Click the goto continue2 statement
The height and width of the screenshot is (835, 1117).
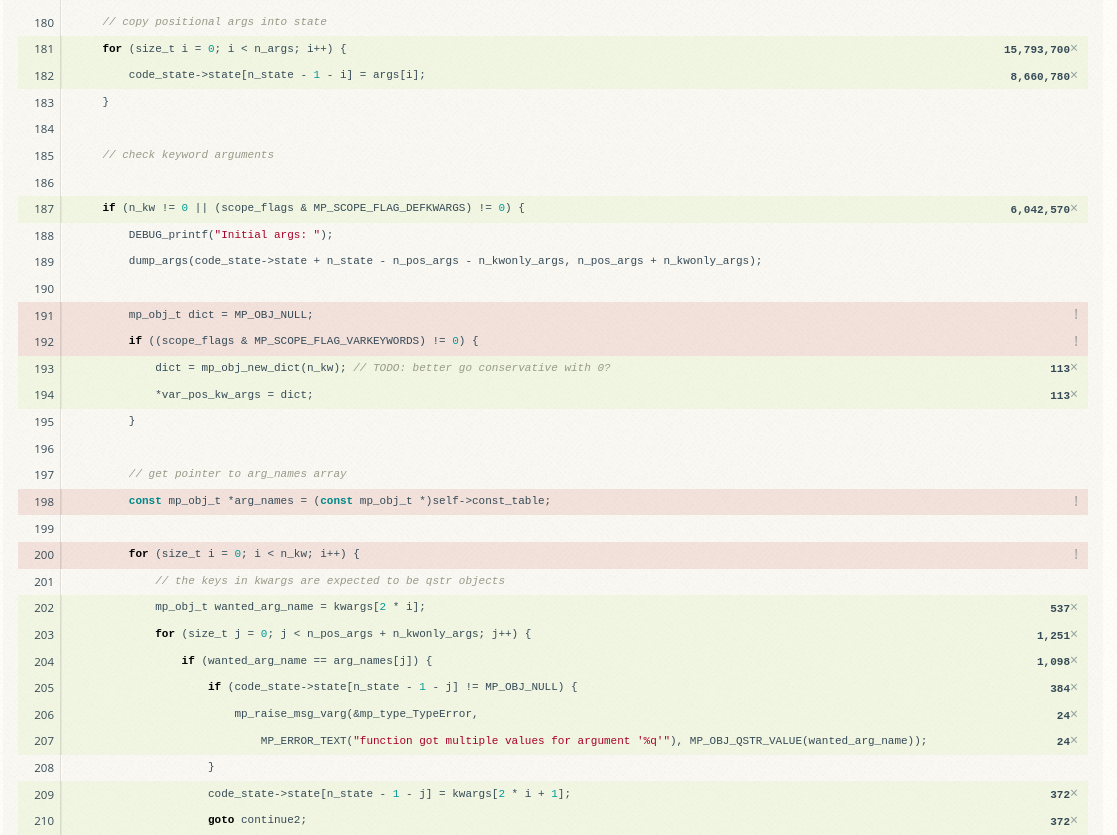[x=254, y=819]
